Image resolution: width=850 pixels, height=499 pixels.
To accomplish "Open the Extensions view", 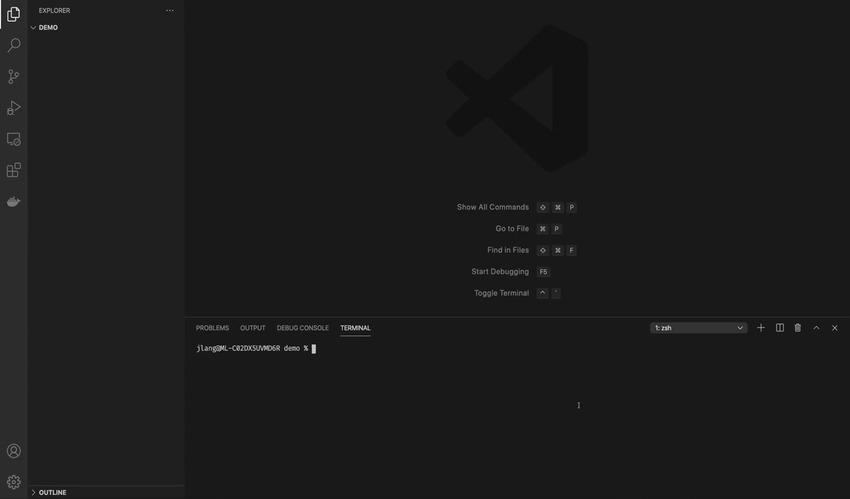I will click(x=14, y=171).
